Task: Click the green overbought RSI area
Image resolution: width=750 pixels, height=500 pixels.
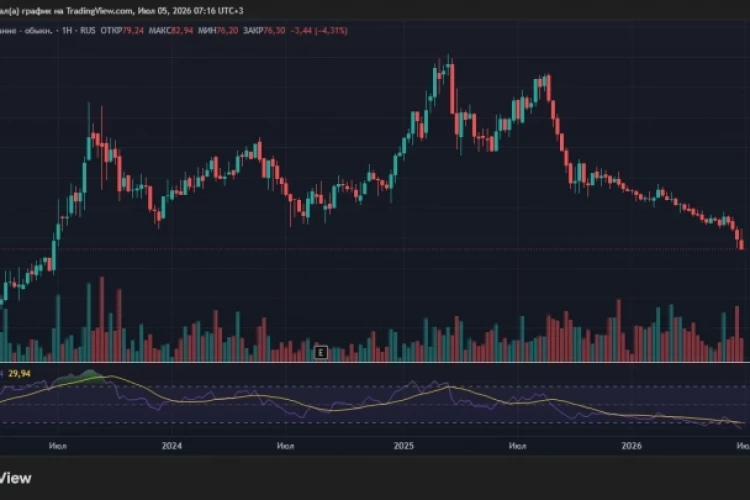Action: pos(79,378)
